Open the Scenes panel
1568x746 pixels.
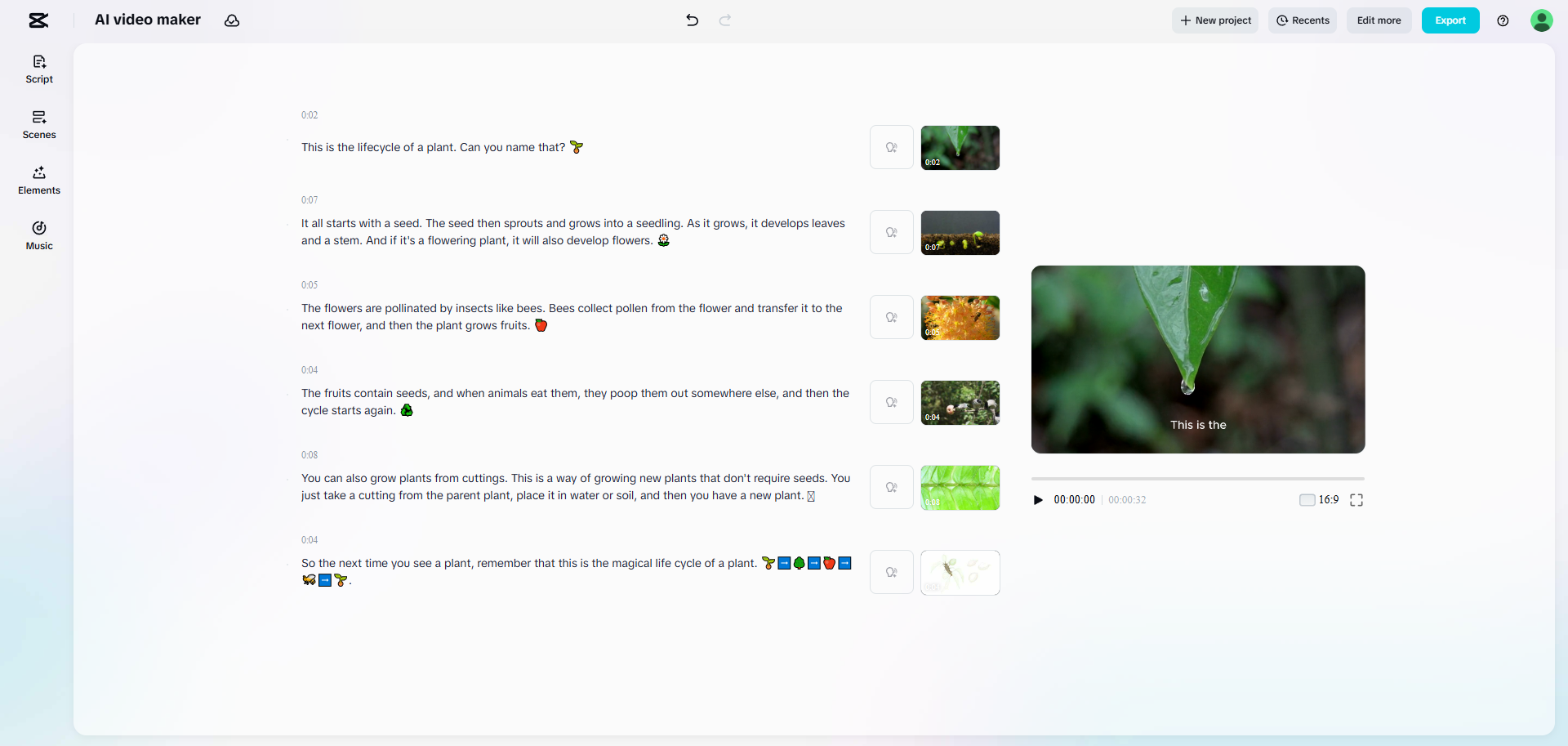coord(39,125)
